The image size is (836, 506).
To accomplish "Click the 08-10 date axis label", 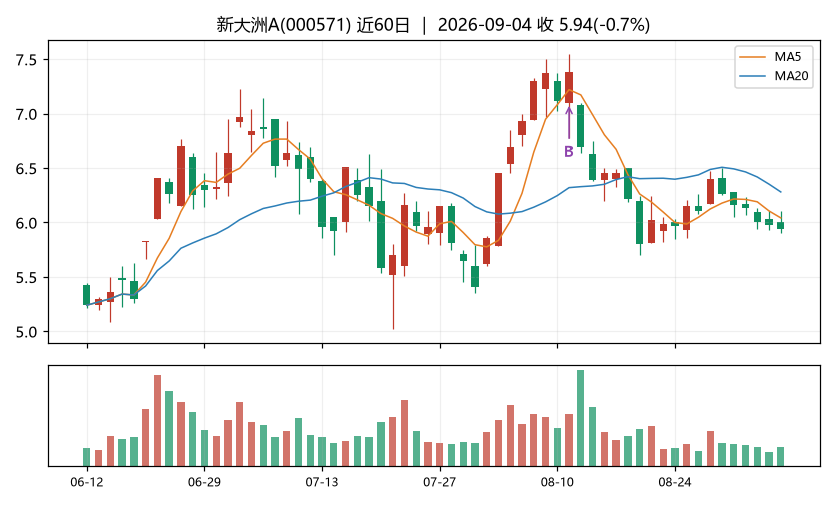I will coord(557,482).
